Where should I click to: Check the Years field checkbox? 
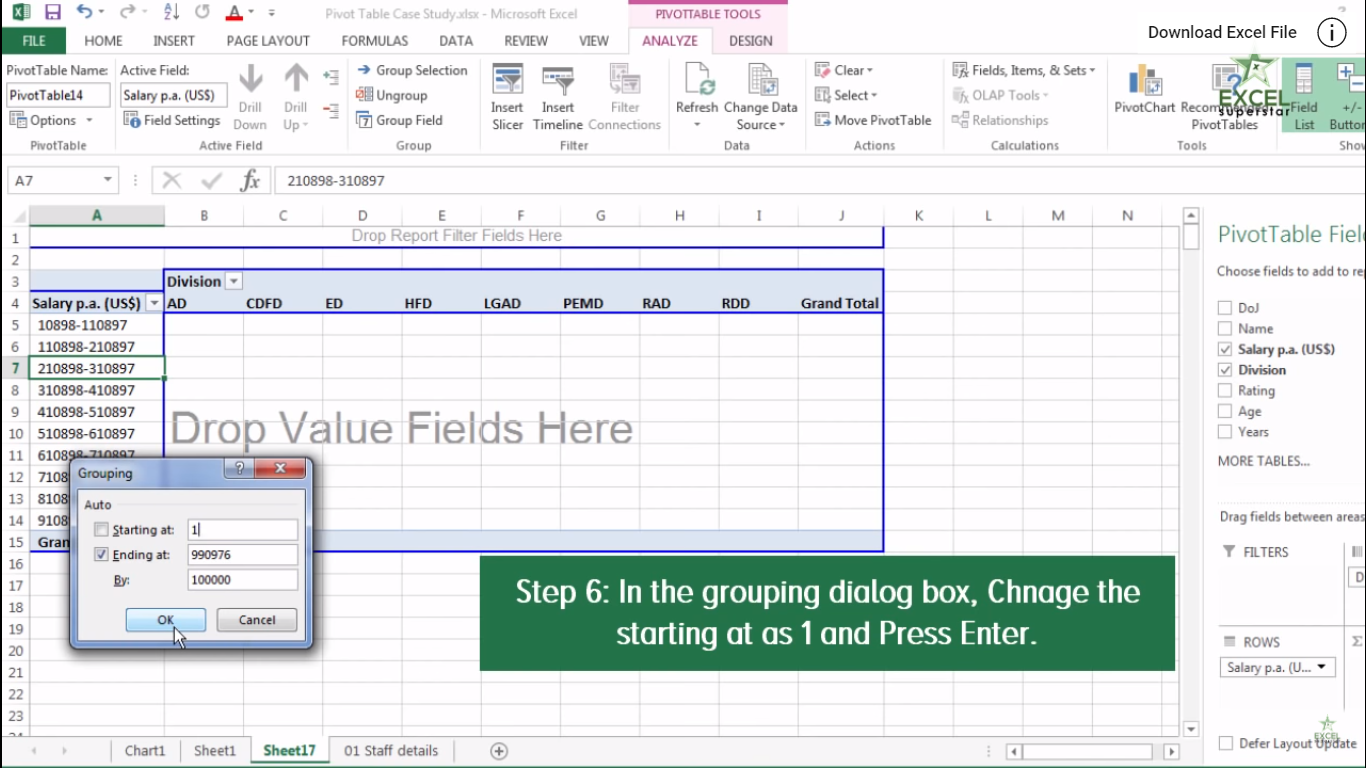[1225, 432]
